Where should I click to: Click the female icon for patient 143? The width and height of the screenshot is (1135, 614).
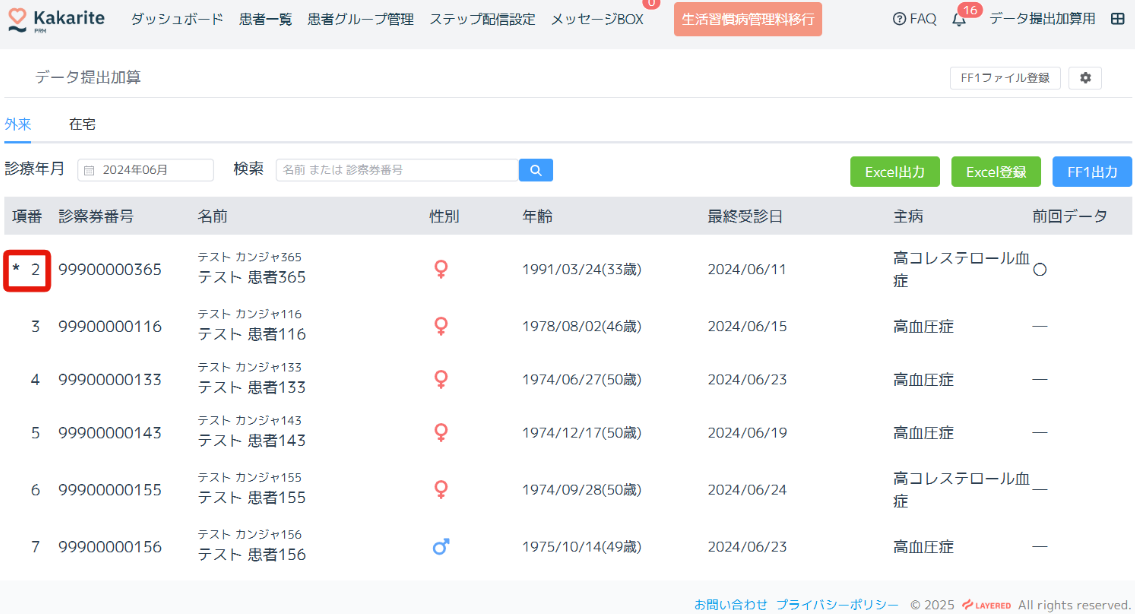point(441,432)
